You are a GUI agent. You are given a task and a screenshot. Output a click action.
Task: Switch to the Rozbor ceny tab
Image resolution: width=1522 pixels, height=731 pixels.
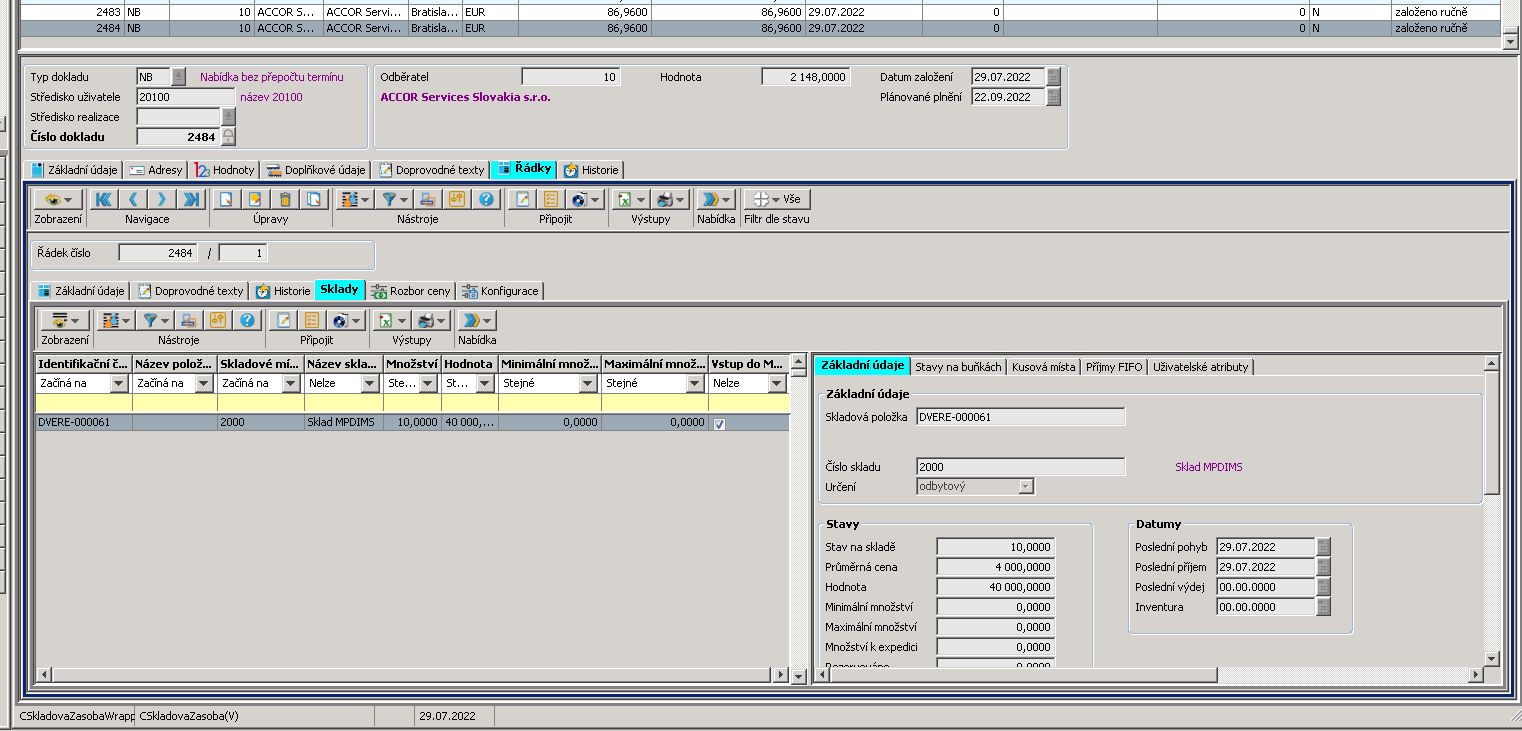pyautogui.click(x=410, y=291)
